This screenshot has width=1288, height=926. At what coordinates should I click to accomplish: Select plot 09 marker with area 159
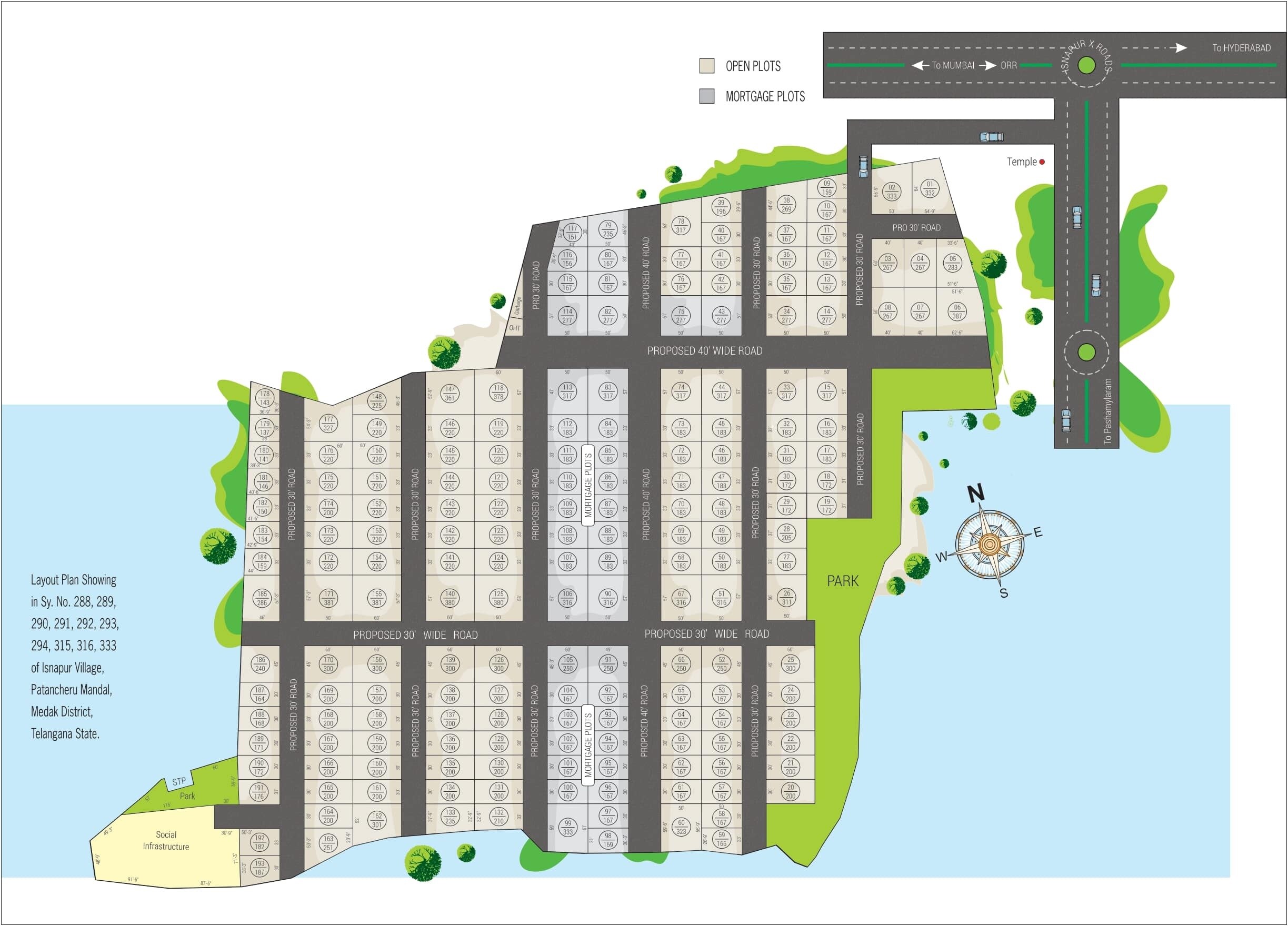[x=827, y=187]
